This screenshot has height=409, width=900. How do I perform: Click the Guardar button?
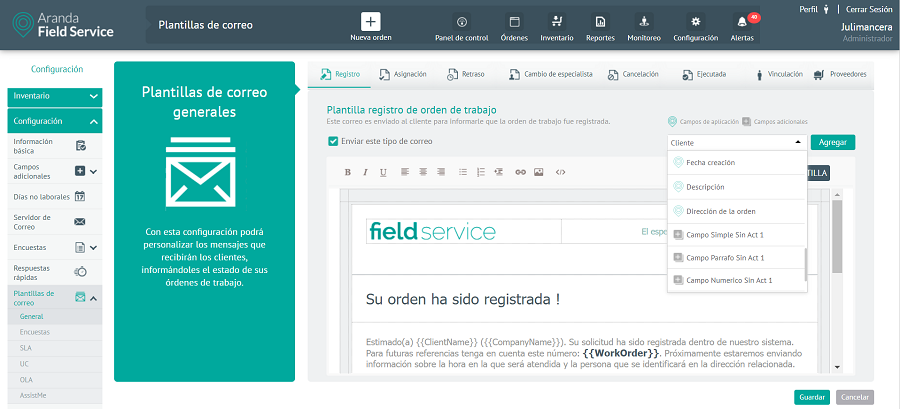coord(812,397)
